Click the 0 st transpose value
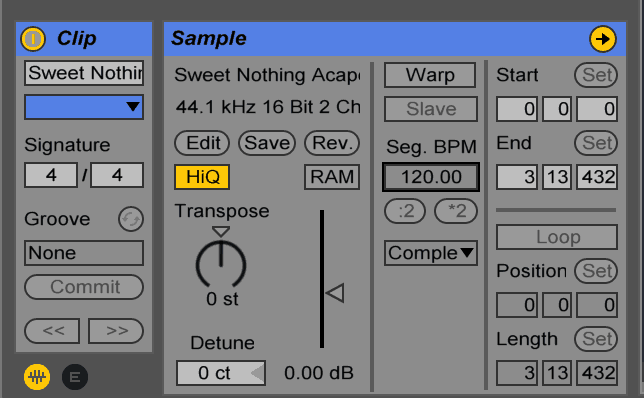The image size is (644, 398). click(222, 299)
